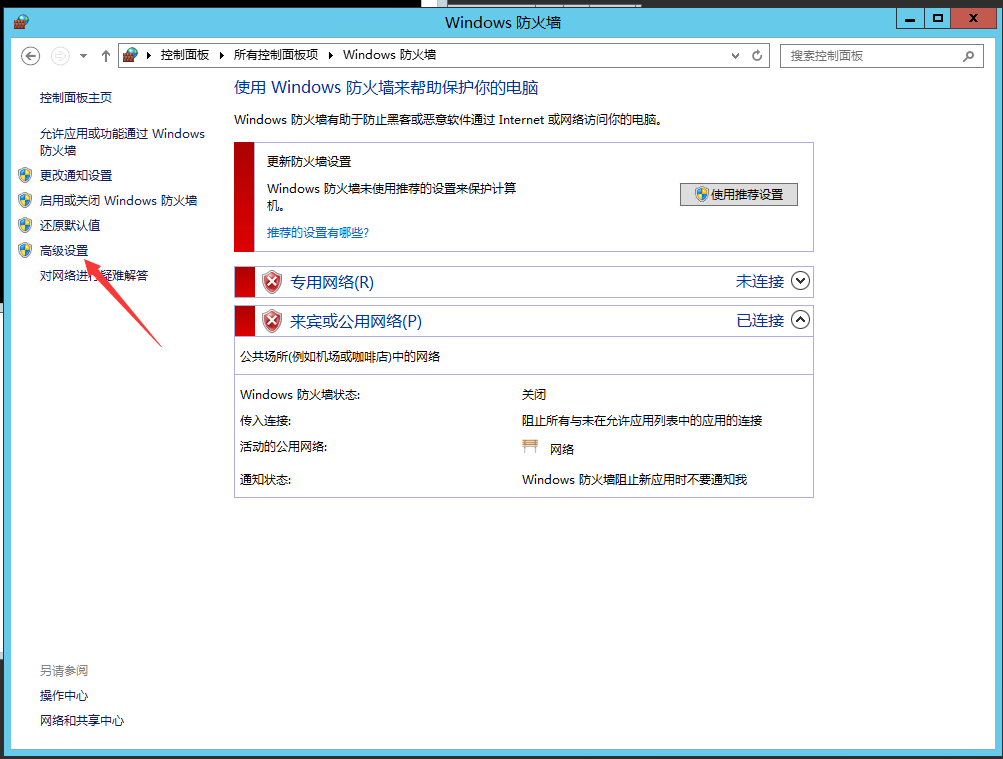
Task: Expand the 专用网络 section chevron
Action: coord(800,281)
